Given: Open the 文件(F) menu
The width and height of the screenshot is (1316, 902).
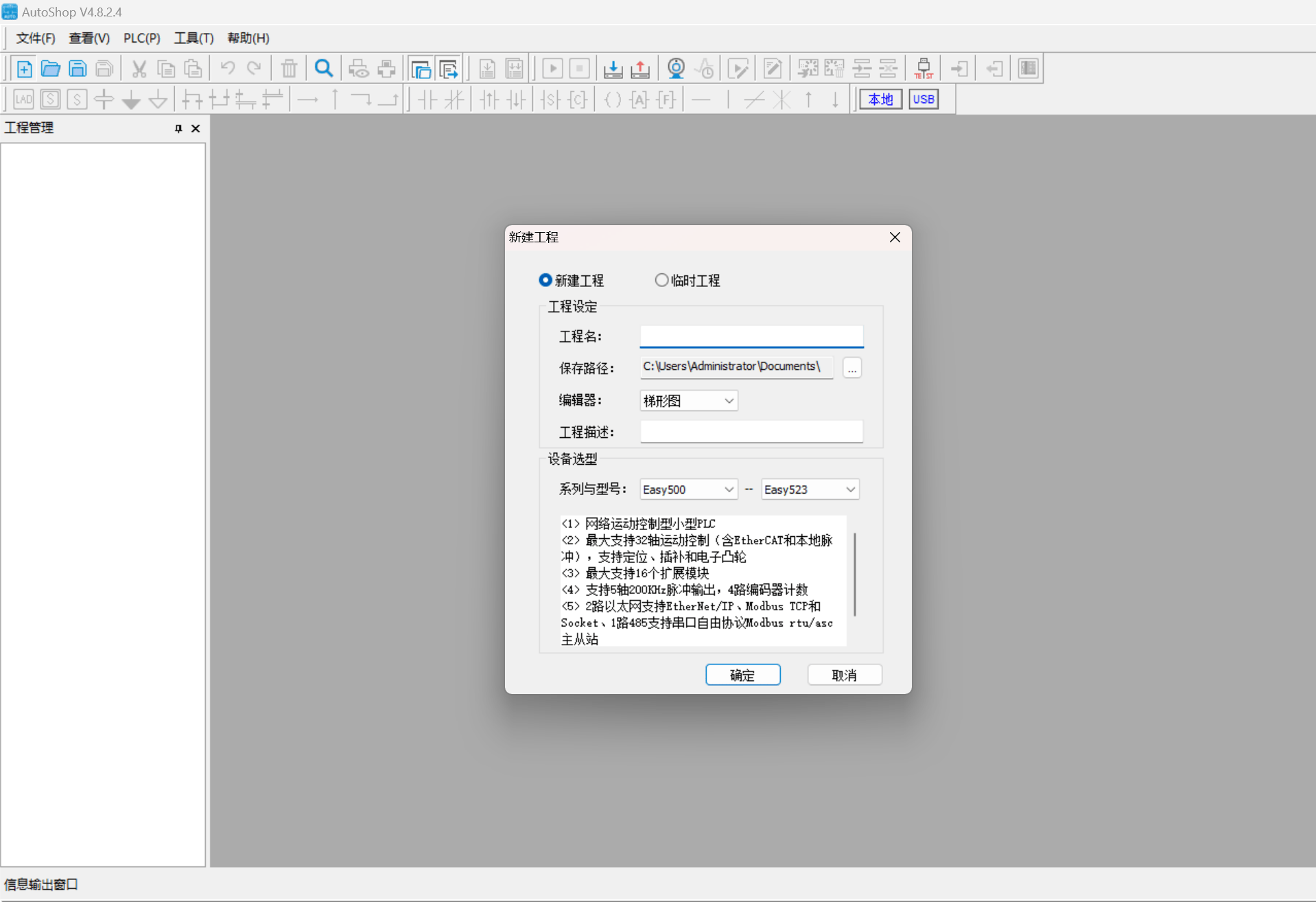Looking at the screenshot, I should click(36, 38).
